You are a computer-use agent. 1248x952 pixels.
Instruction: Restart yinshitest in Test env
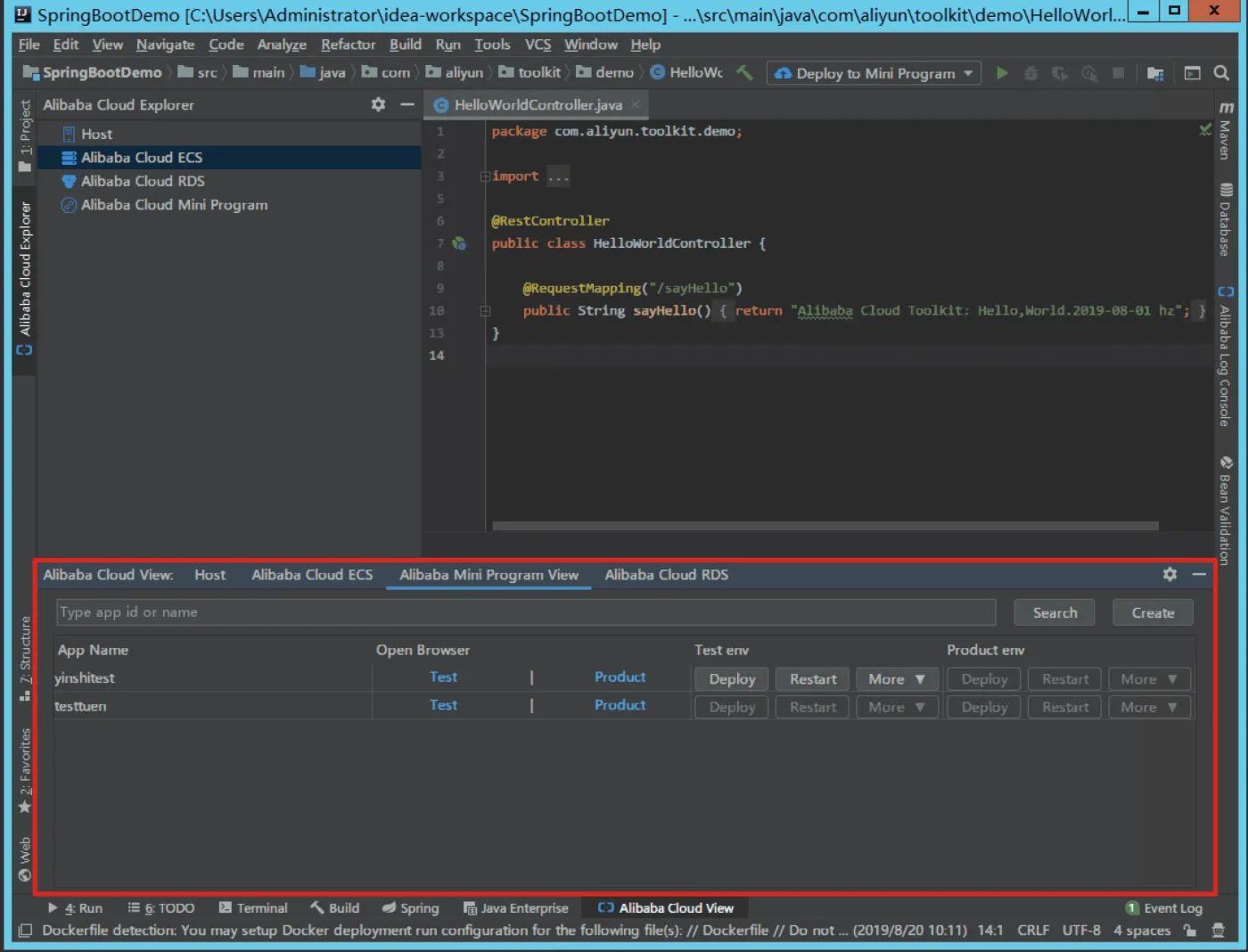click(813, 679)
